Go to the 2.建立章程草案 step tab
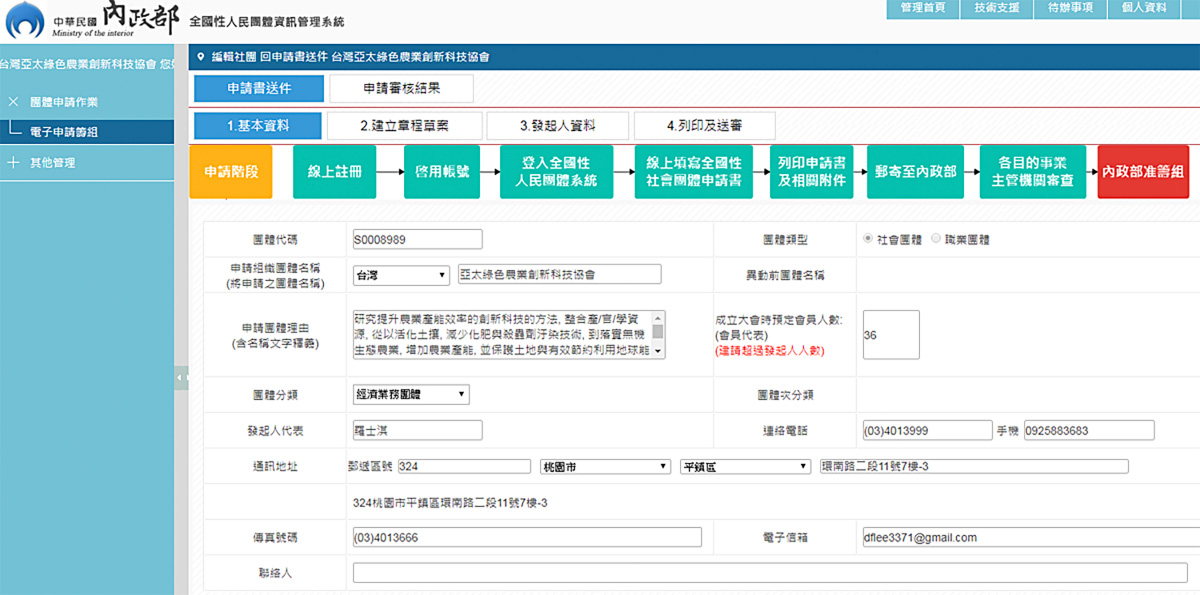Screen dimensions: 1200x595 tap(404, 126)
